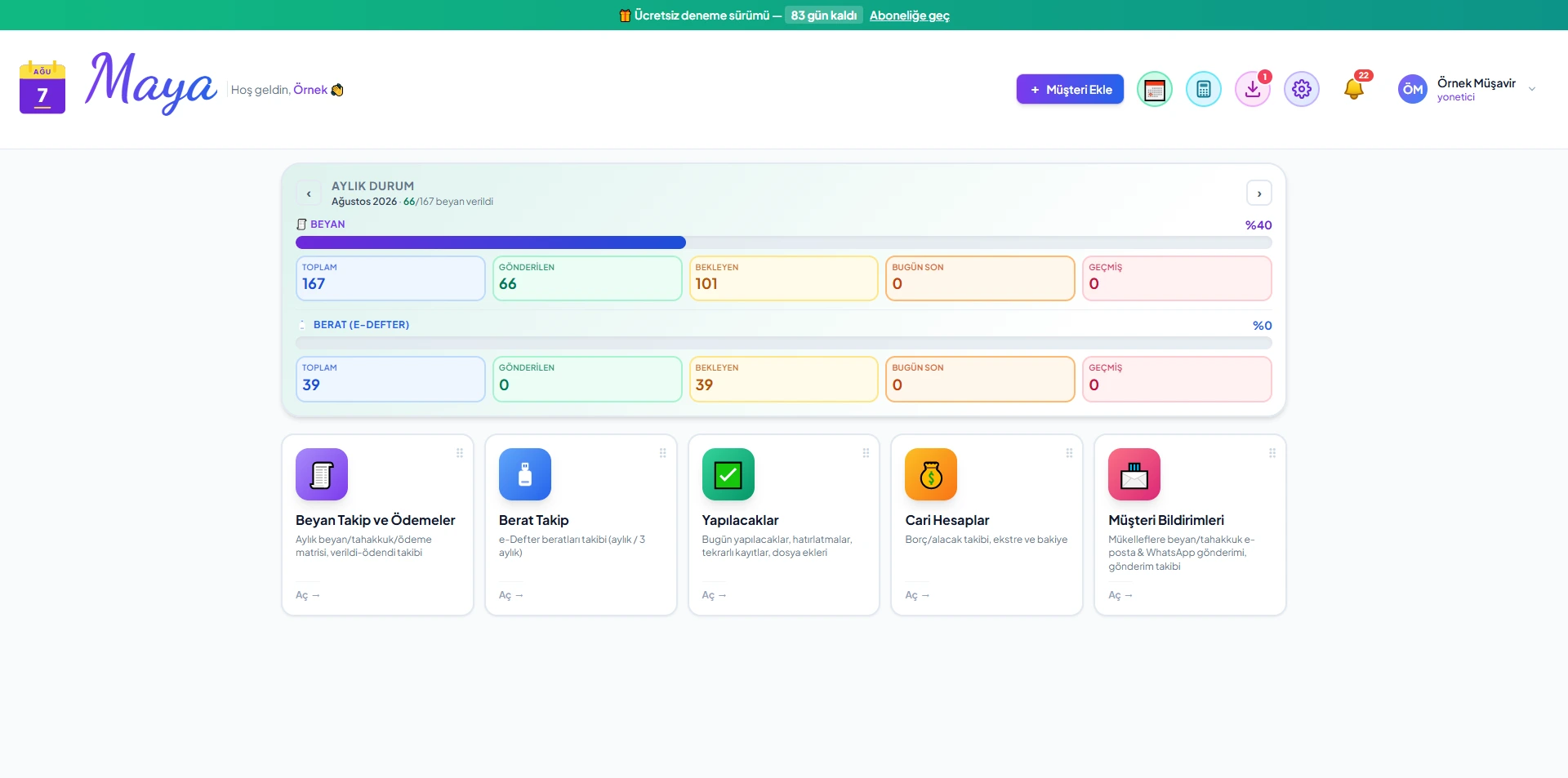This screenshot has height=778, width=1568.
Task: Click Aç link on Müşteri Bildirimleri card
Action: click(1120, 595)
